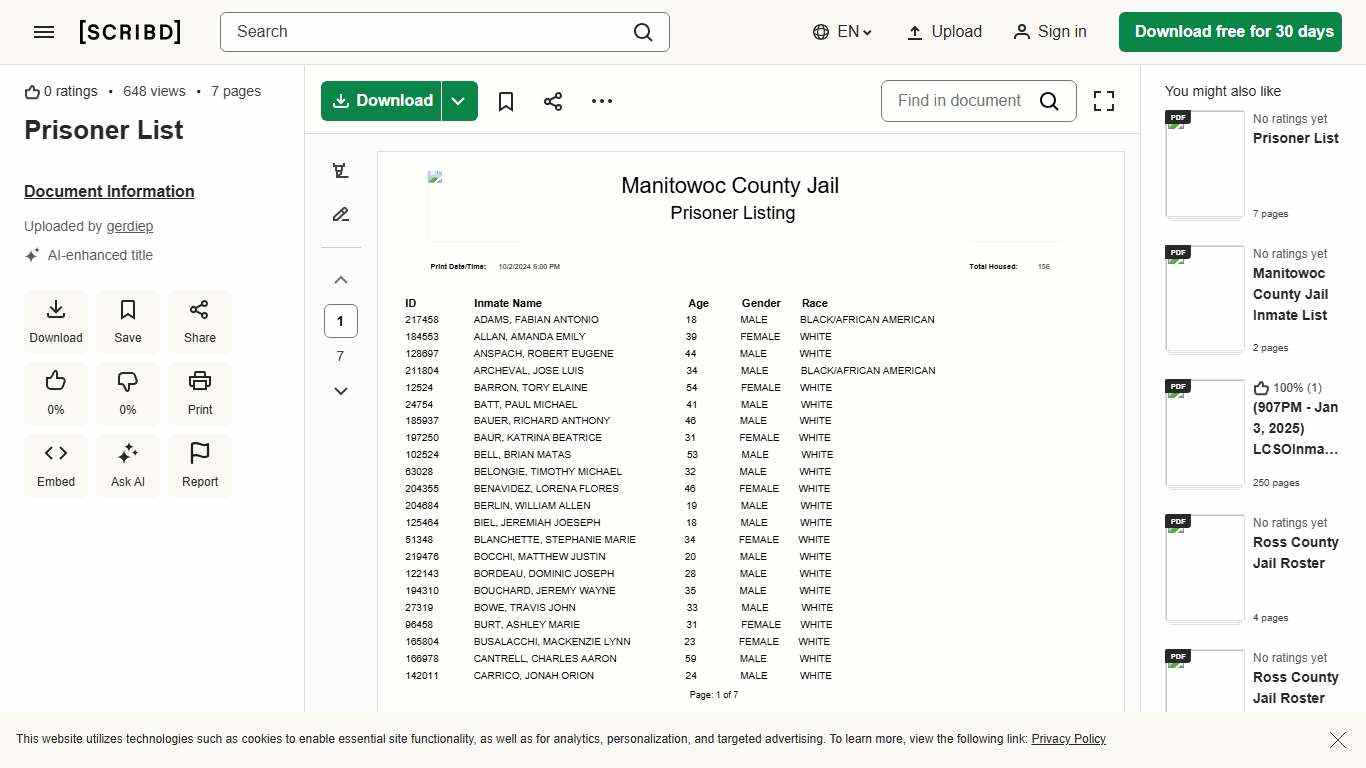Click the Sign in menu item
Screen dimensions: 1366x768
tap(1050, 32)
